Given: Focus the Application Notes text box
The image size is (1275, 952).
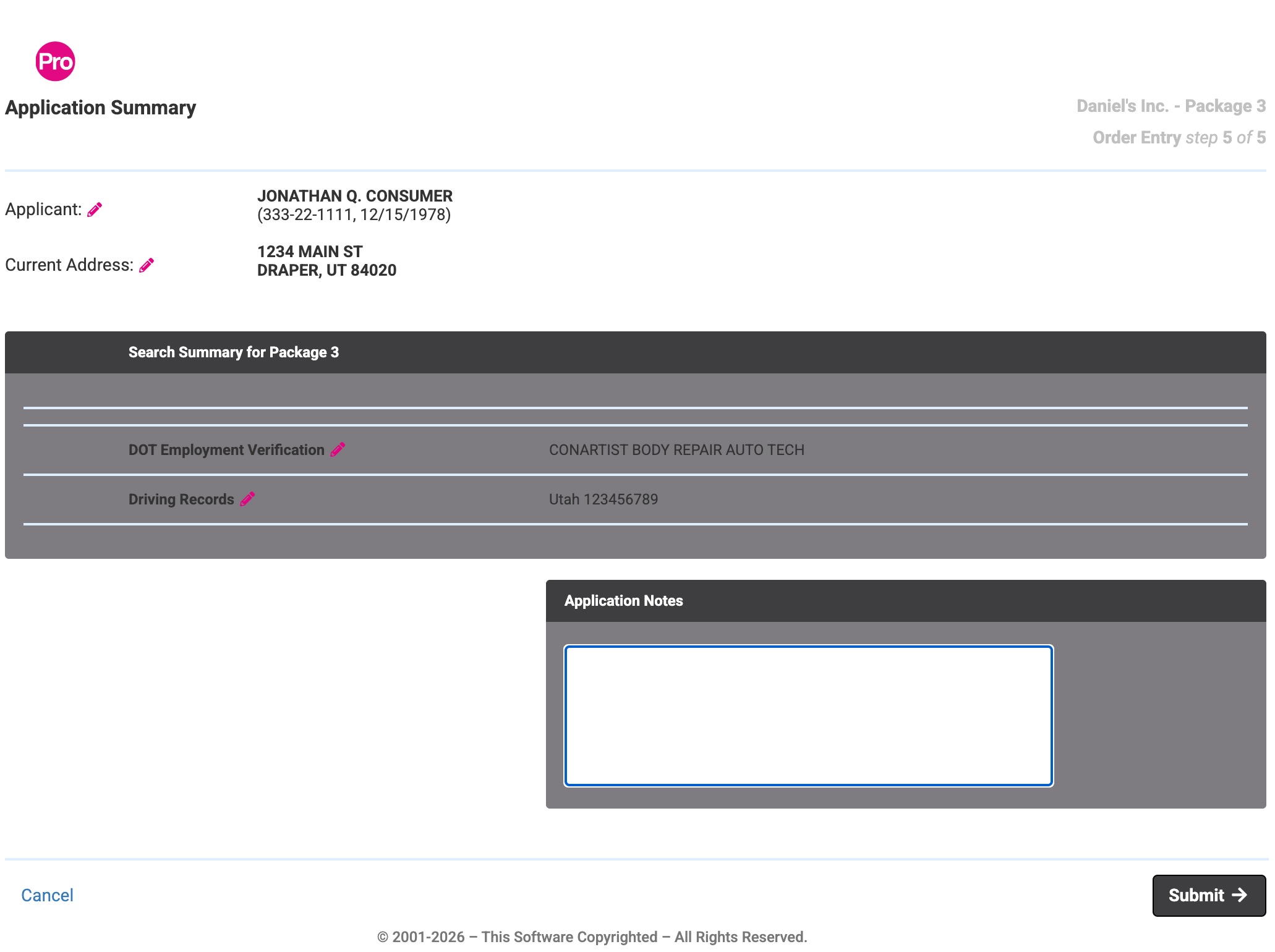Looking at the screenshot, I should pos(808,716).
